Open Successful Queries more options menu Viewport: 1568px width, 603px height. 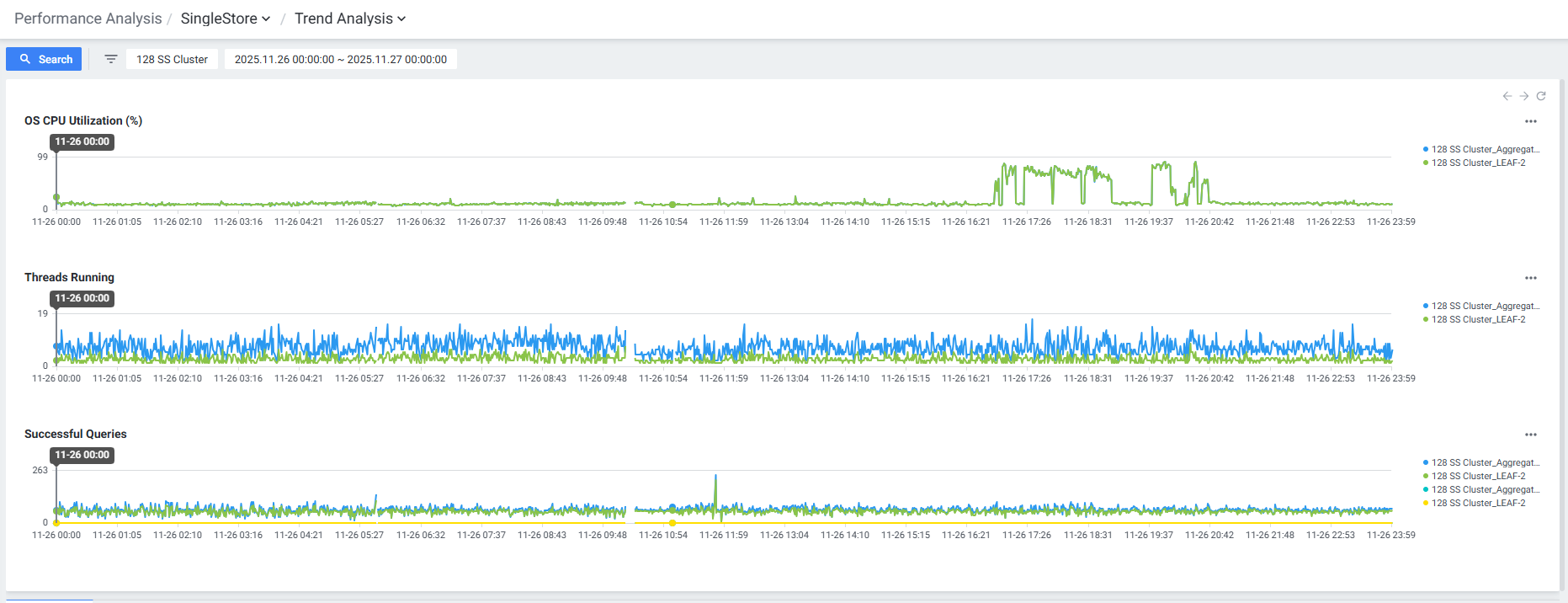pyautogui.click(x=1530, y=435)
